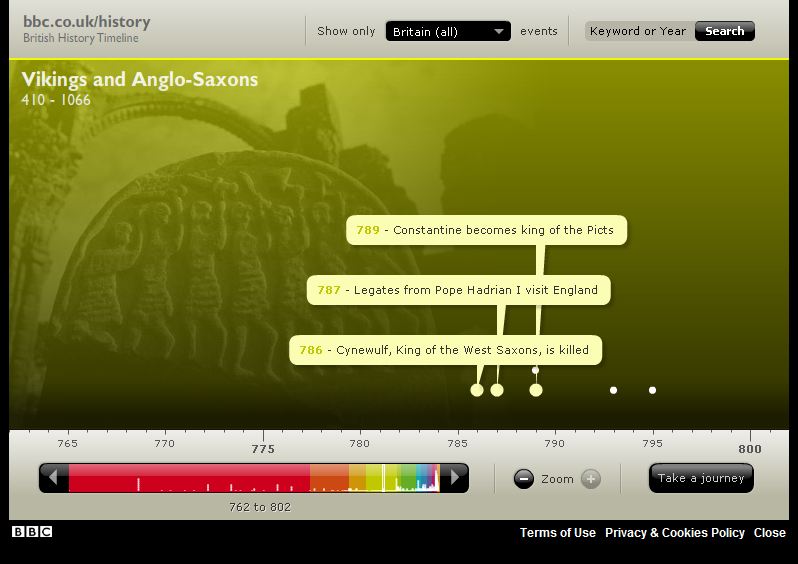Click the small white dot above 789 marker
This screenshot has height=564, width=798.
(x=535, y=370)
